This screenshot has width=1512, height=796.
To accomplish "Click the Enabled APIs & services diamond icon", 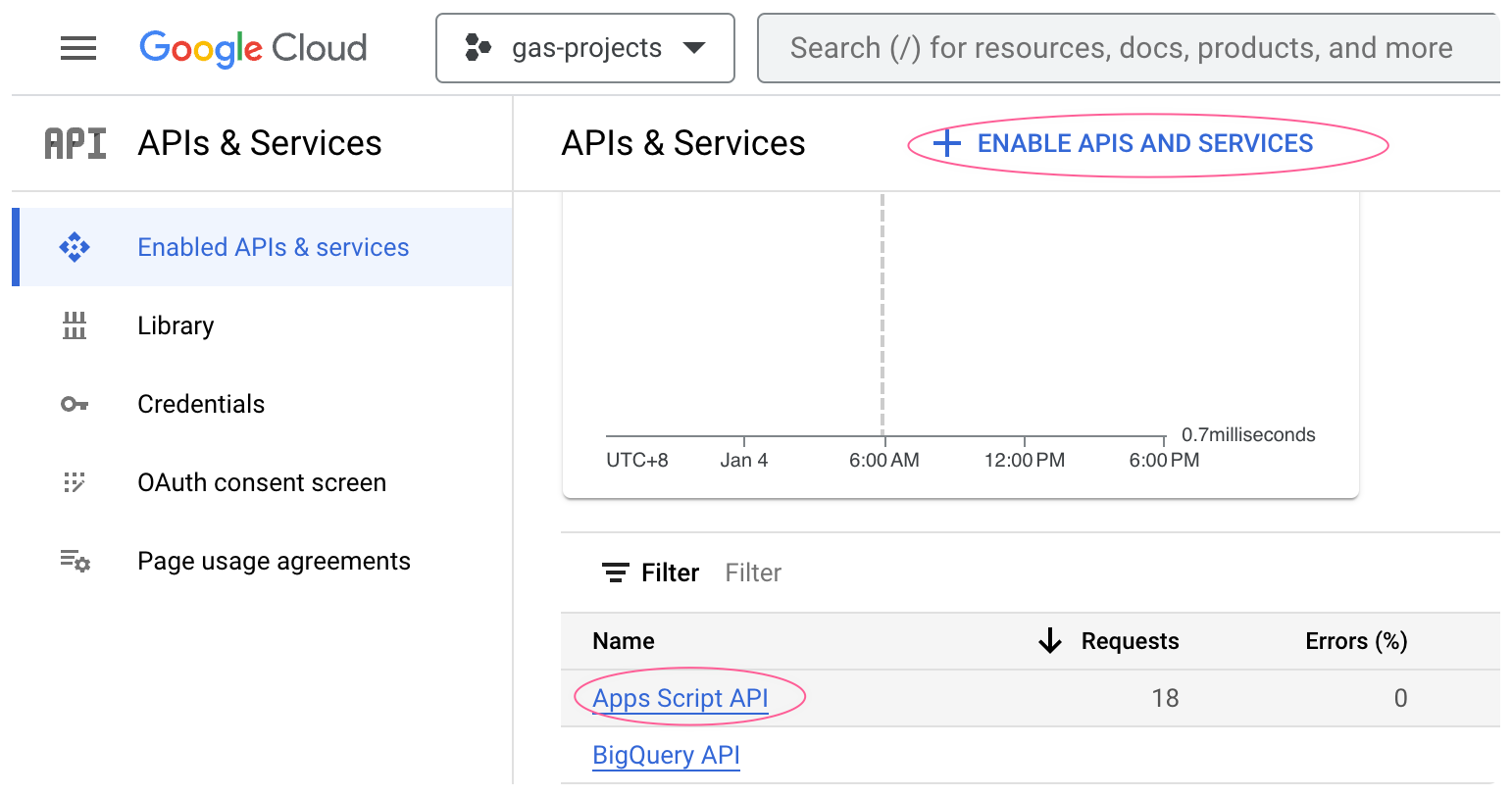I will click(x=75, y=247).
